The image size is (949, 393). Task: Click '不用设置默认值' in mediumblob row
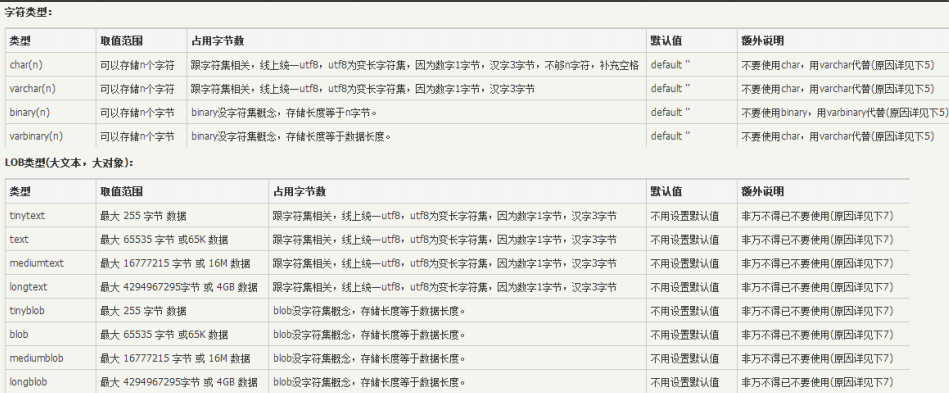pyautogui.click(x=685, y=358)
